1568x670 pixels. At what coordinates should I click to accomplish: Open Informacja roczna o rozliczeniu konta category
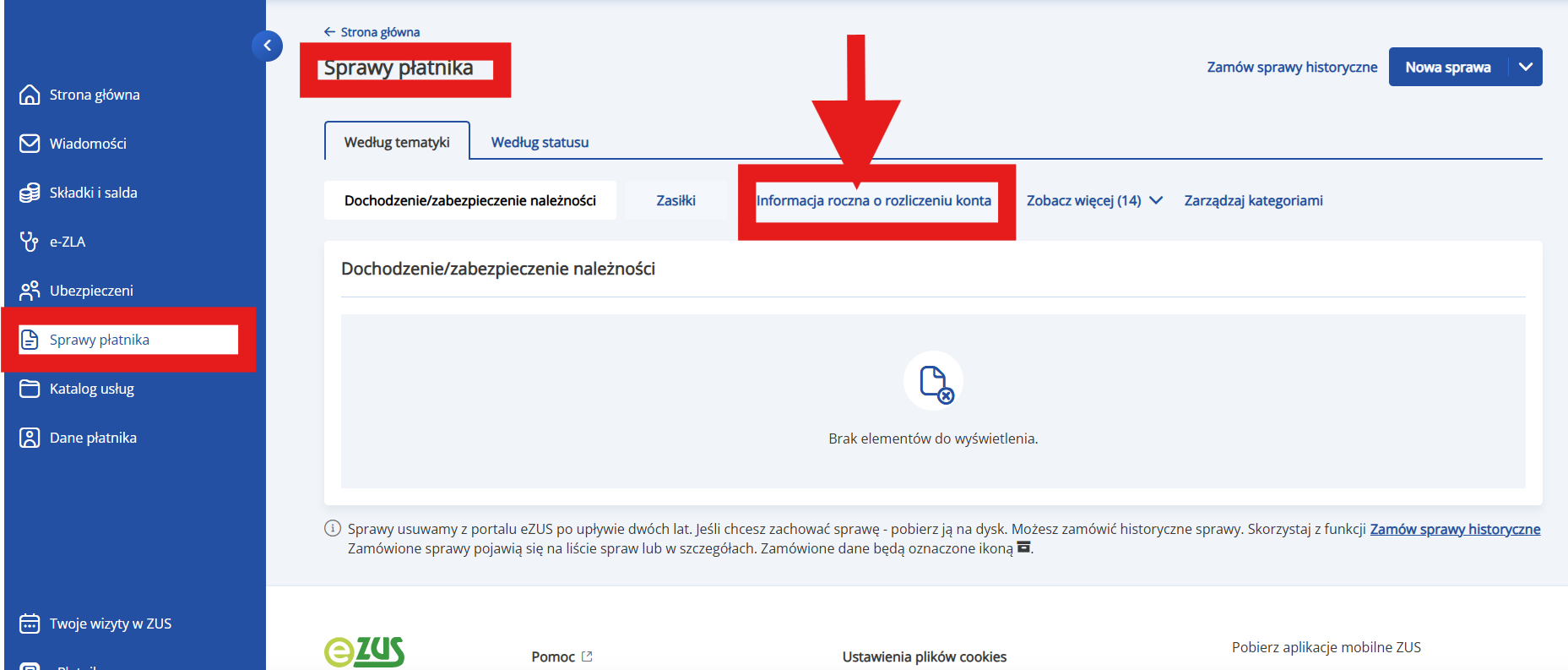(x=874, y=200)
